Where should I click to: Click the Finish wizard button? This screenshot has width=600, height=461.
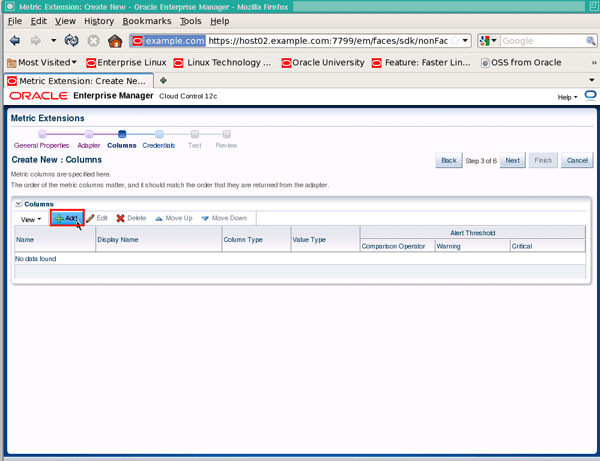(x=543, y=160)
